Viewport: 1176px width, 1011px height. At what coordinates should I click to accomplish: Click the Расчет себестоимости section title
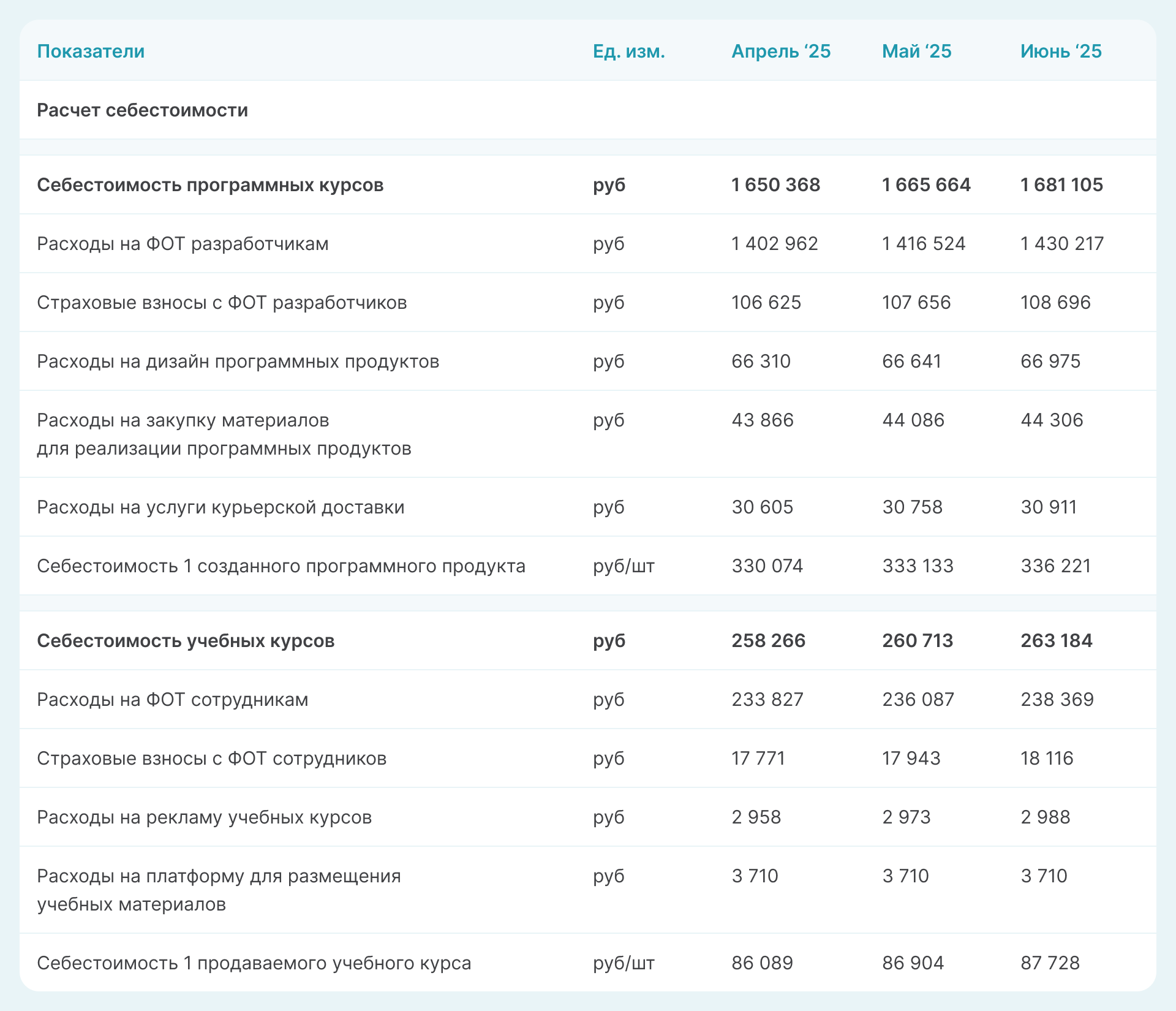pos(142,110)
